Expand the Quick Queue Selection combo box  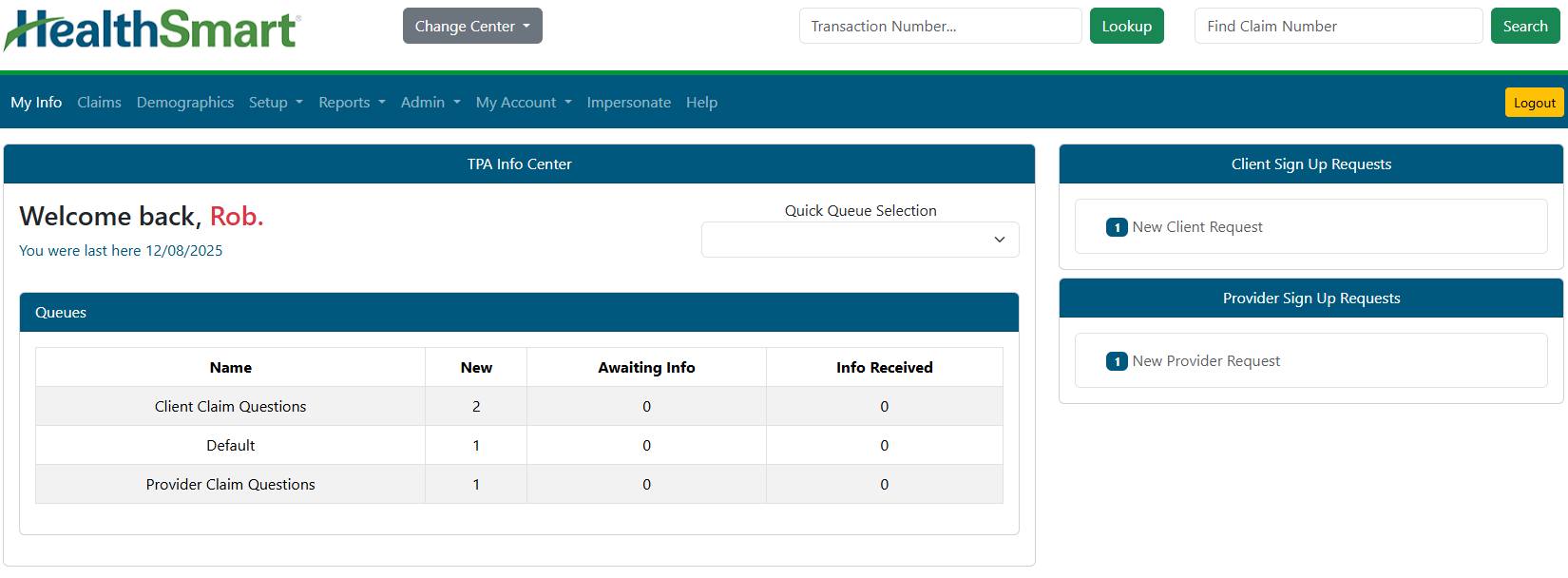[859, 240]
